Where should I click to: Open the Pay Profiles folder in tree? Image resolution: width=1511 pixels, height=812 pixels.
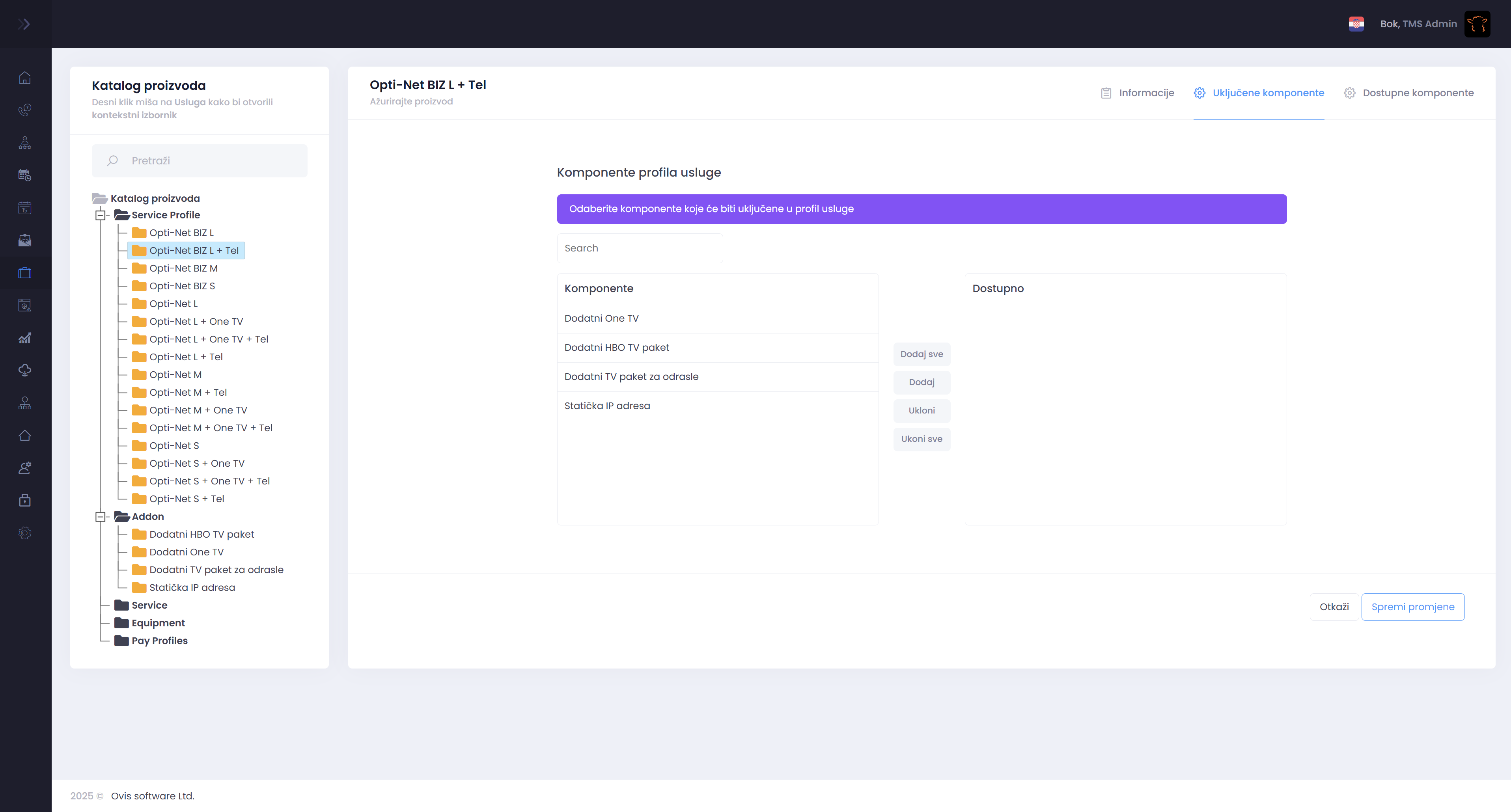pos(159,641)
